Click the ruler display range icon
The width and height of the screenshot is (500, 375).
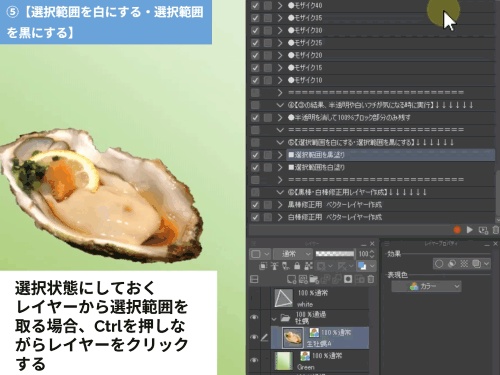coord(341,266)
